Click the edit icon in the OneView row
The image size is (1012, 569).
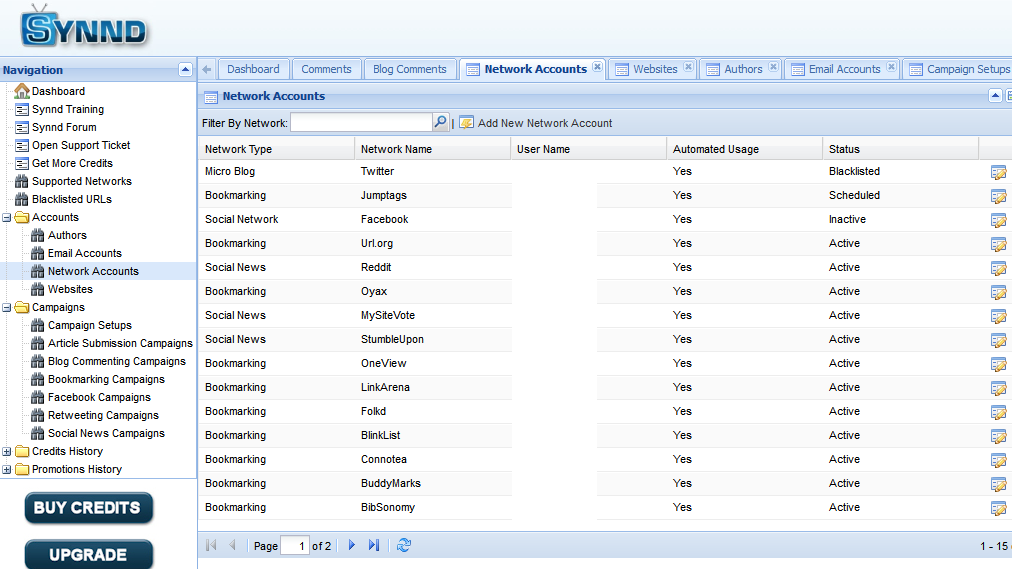point(998,364)
